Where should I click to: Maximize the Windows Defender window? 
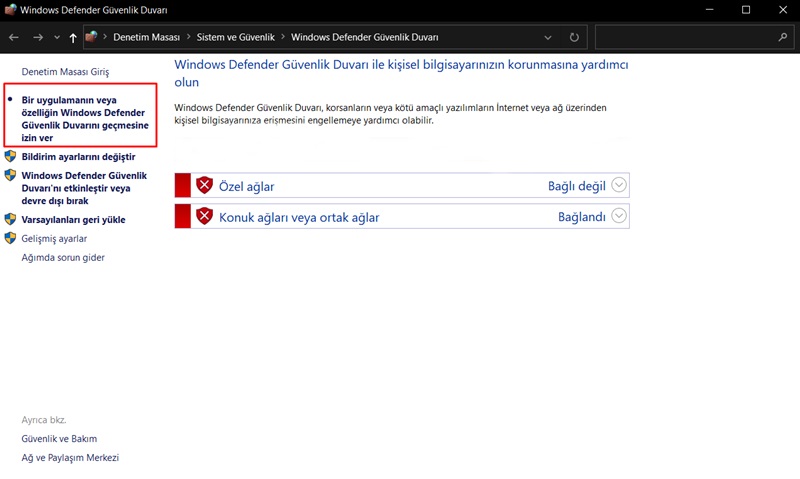pyautogui.click(x=746, y=10)
